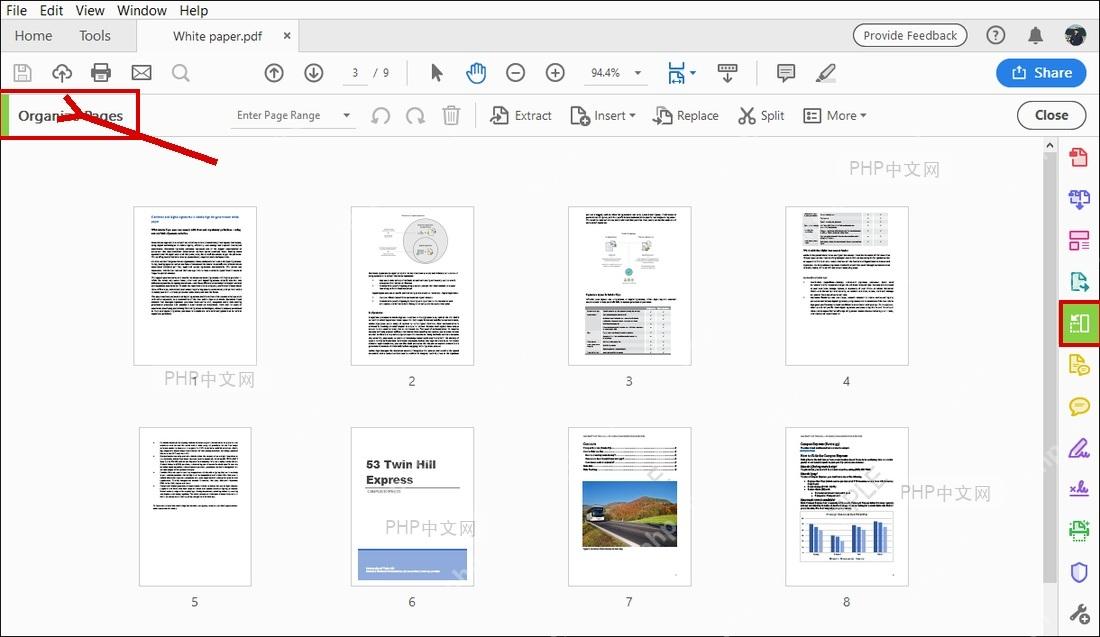The height and width of the screenshot is (637, 1100).
Task: Open the Organize Pages tool in the right sidebar
Action: (1079, 323)
